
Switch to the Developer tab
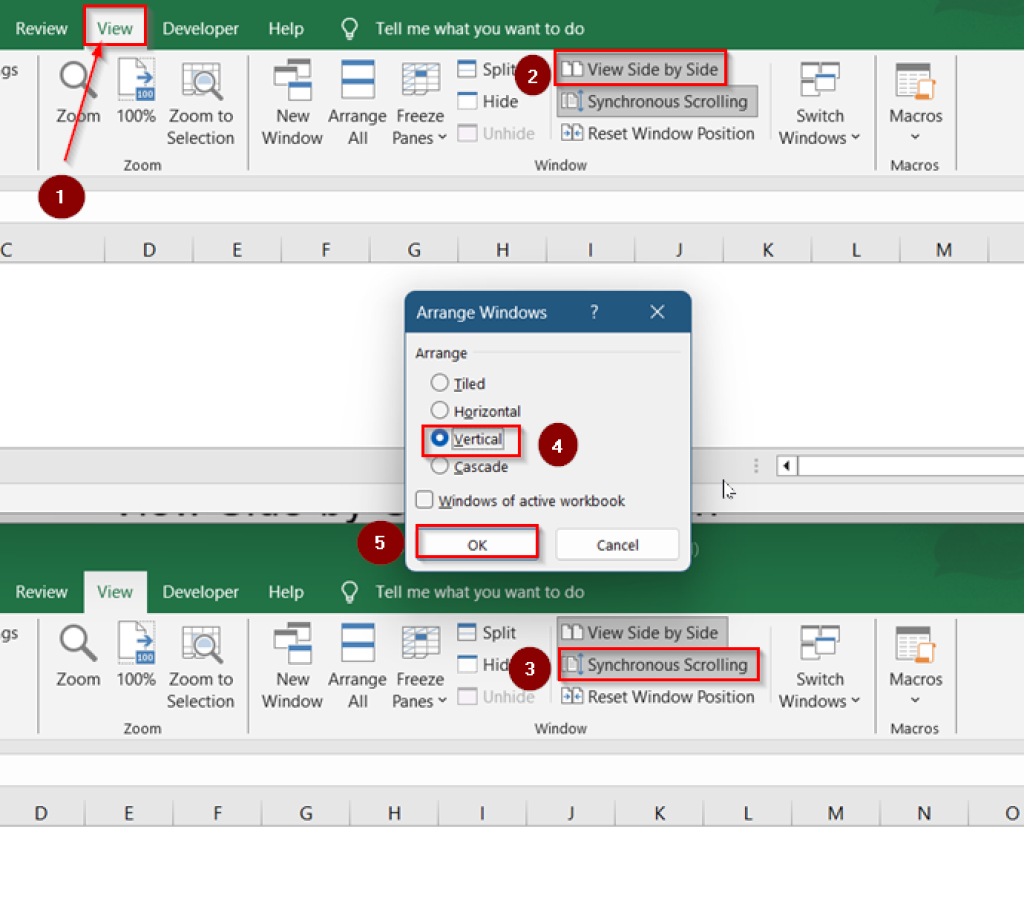(x=200, y=28)
